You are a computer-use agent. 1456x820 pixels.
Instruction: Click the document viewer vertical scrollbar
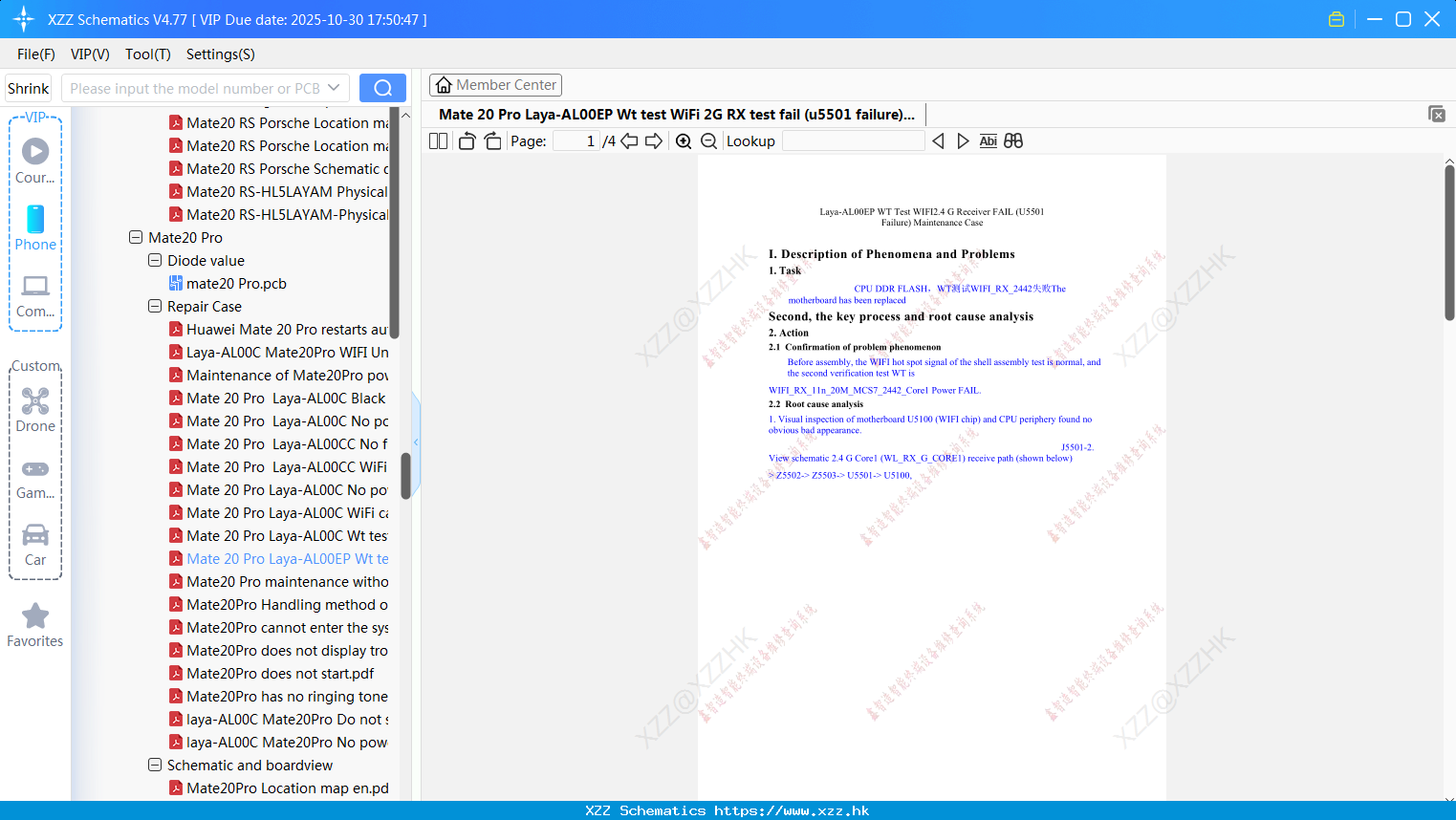pos(1449,244)
